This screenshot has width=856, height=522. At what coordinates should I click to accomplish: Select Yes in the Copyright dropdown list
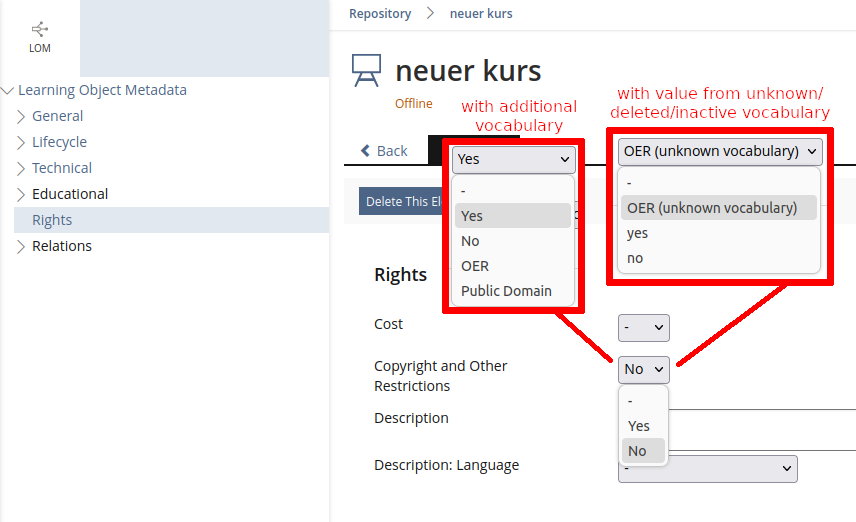pyautogui.click(x=639, y=426)
